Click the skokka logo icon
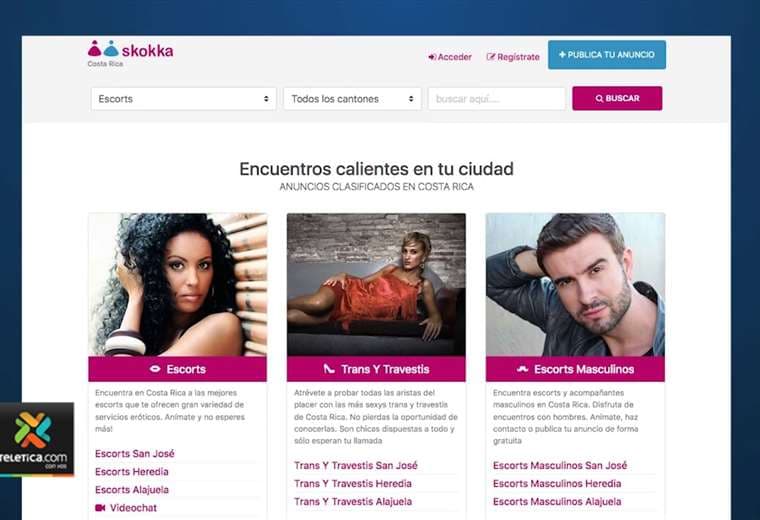The width and height of the screenshot is (760, 520). pos(103,49)
